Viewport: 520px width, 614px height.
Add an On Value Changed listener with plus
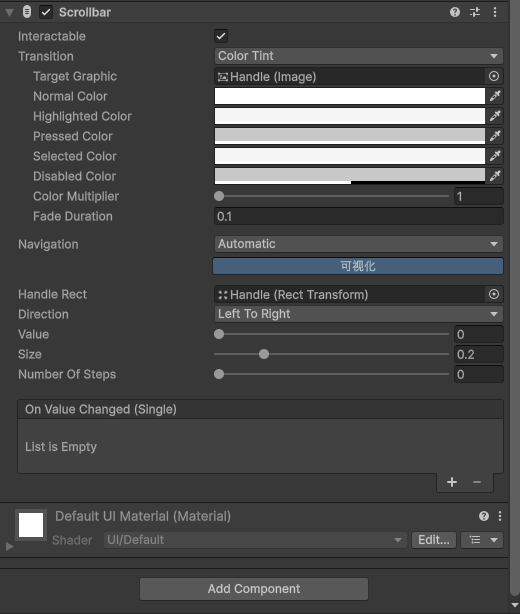pyautogui.click(x=452, y=482)
